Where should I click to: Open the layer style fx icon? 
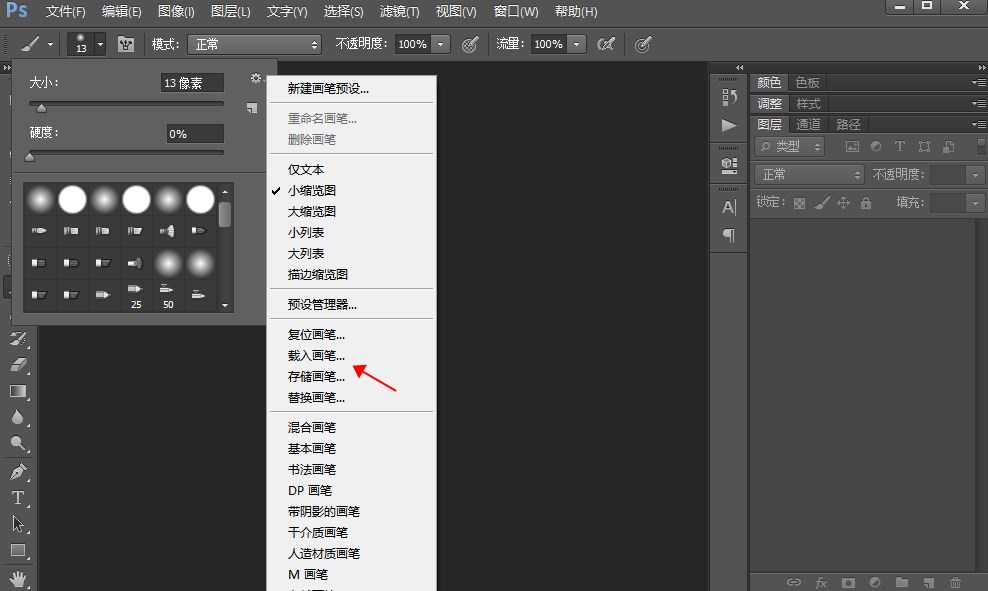[x=821, y=582]
